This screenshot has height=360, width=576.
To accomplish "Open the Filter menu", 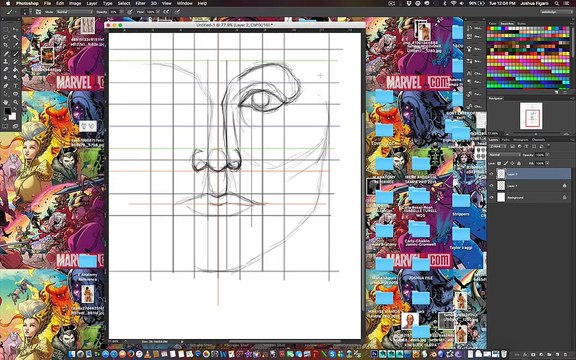I will [x=140, y=3].
